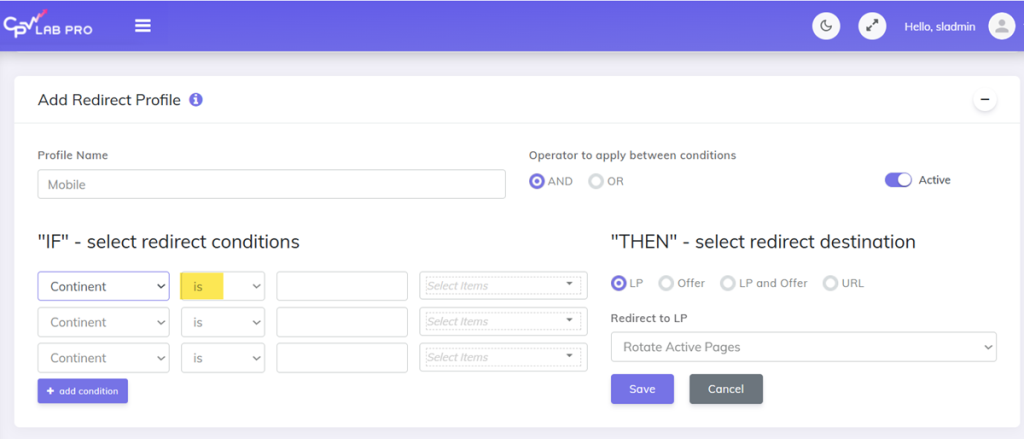Open the third row Continent dropdown
Screen dimensions: 1024x439
click(104, 358)
